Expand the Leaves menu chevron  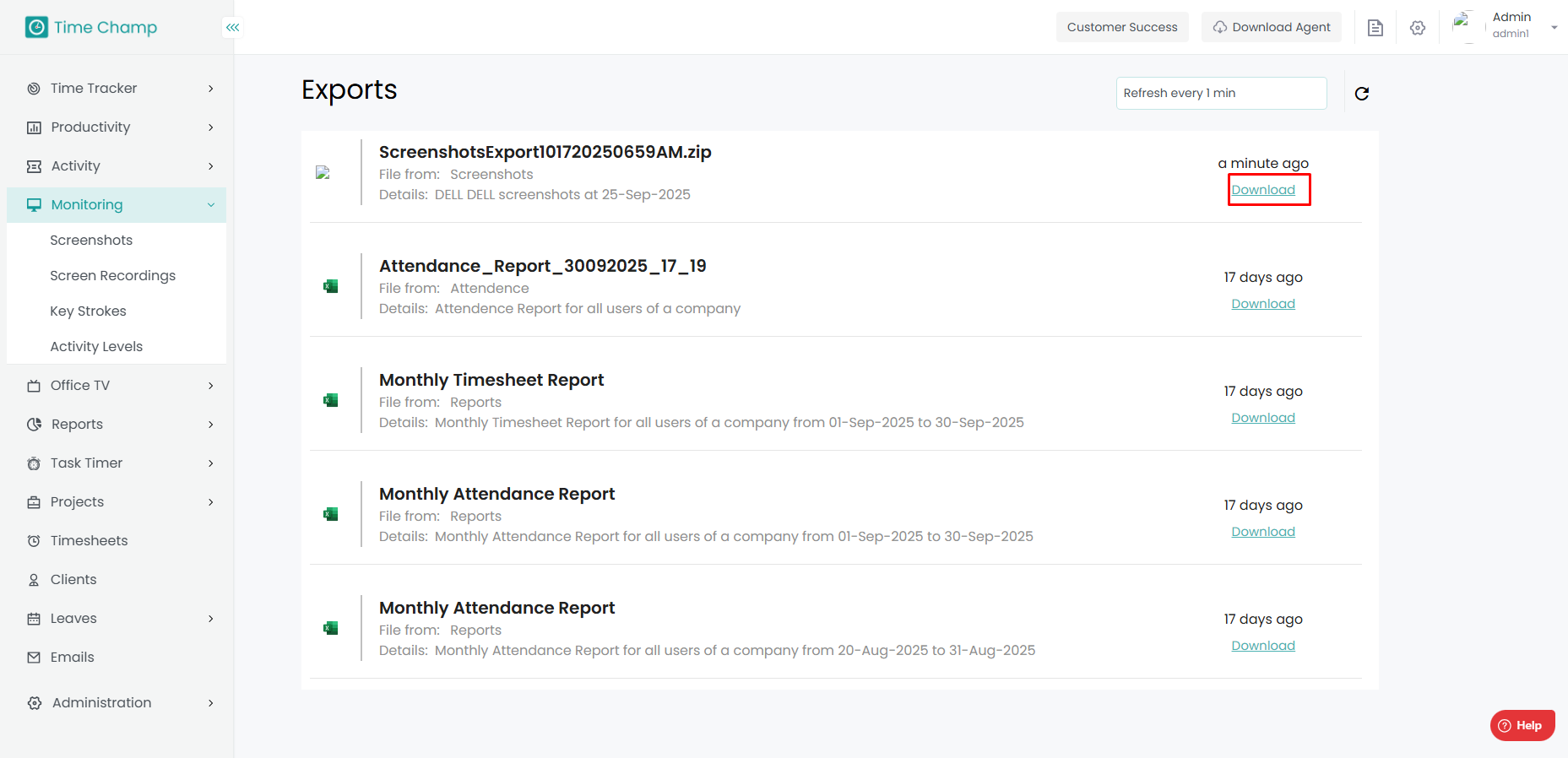click(211, 619)
